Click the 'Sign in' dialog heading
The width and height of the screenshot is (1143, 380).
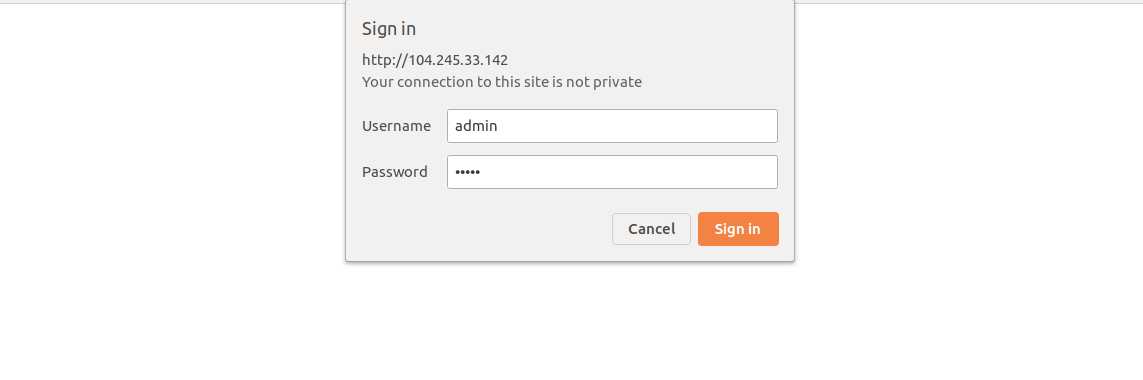(389, 29)
